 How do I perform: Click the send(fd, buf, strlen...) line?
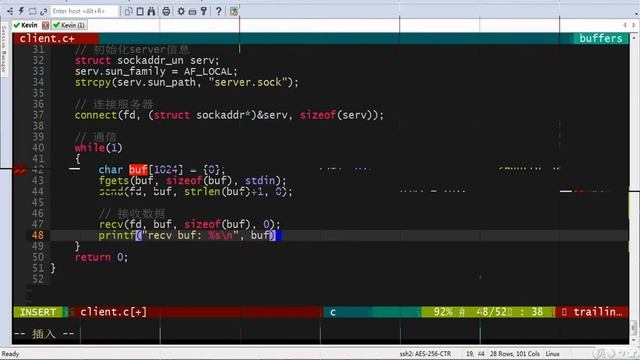(196, 191)
